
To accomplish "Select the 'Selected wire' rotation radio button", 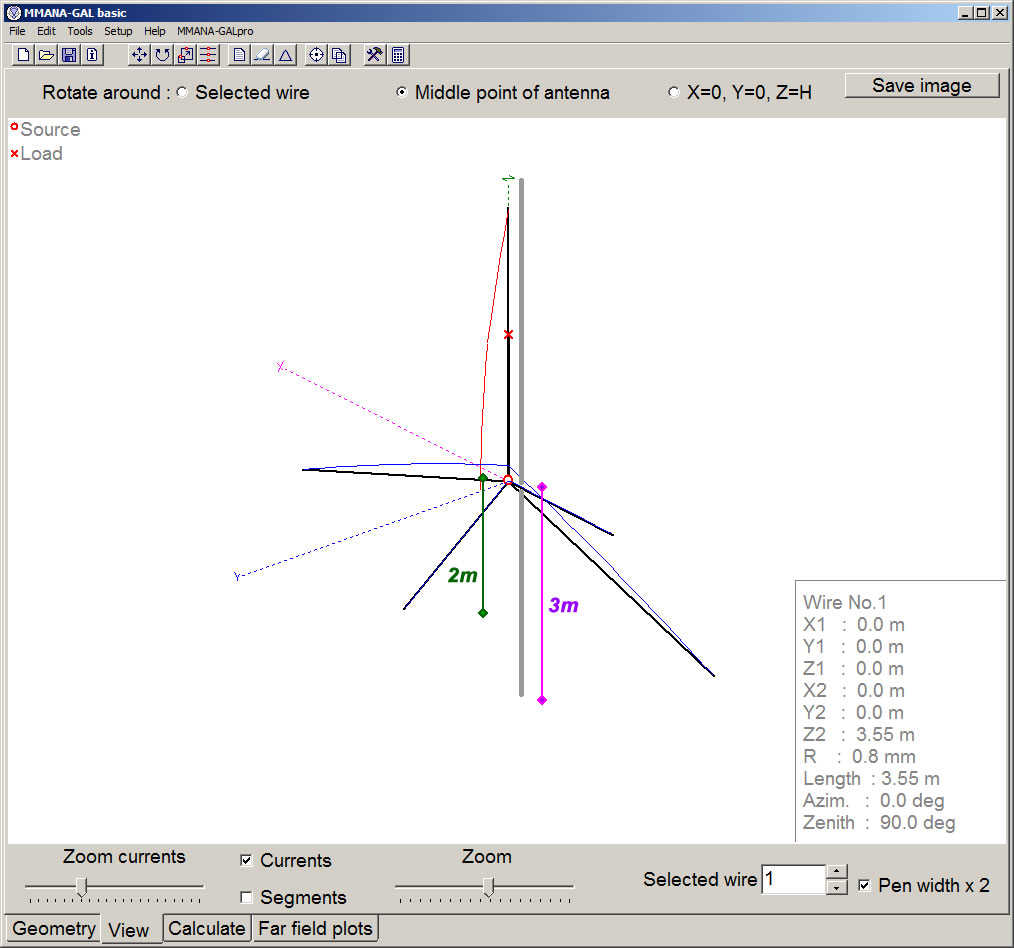I will [182, 92].
